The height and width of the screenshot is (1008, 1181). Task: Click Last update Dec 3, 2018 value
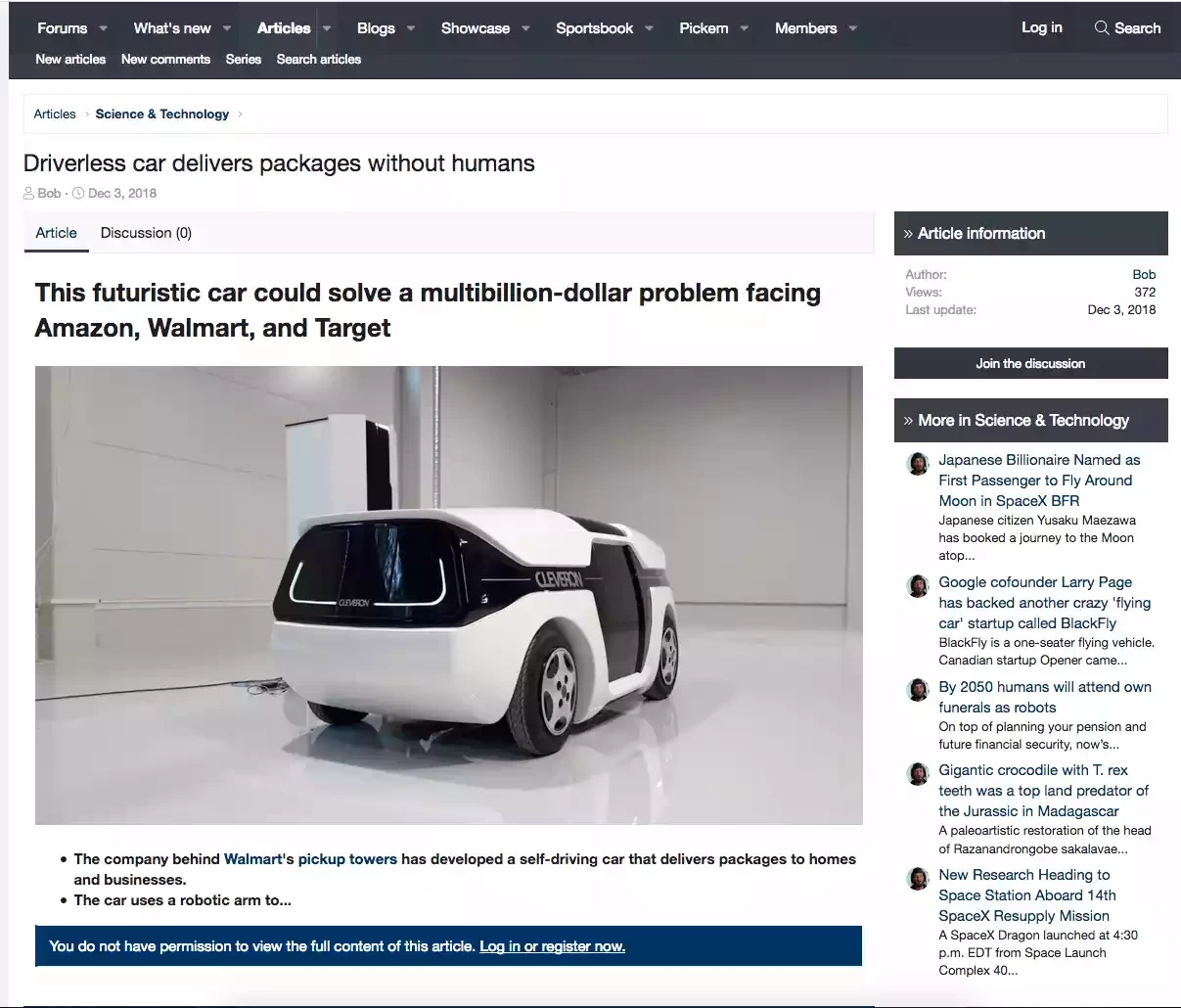(1121, 309)
